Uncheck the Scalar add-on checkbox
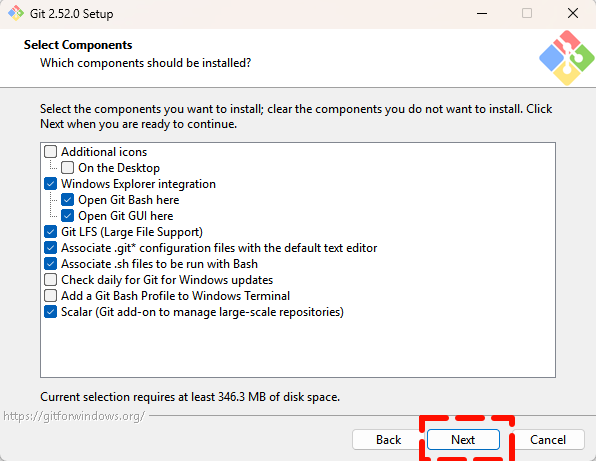 51,312
